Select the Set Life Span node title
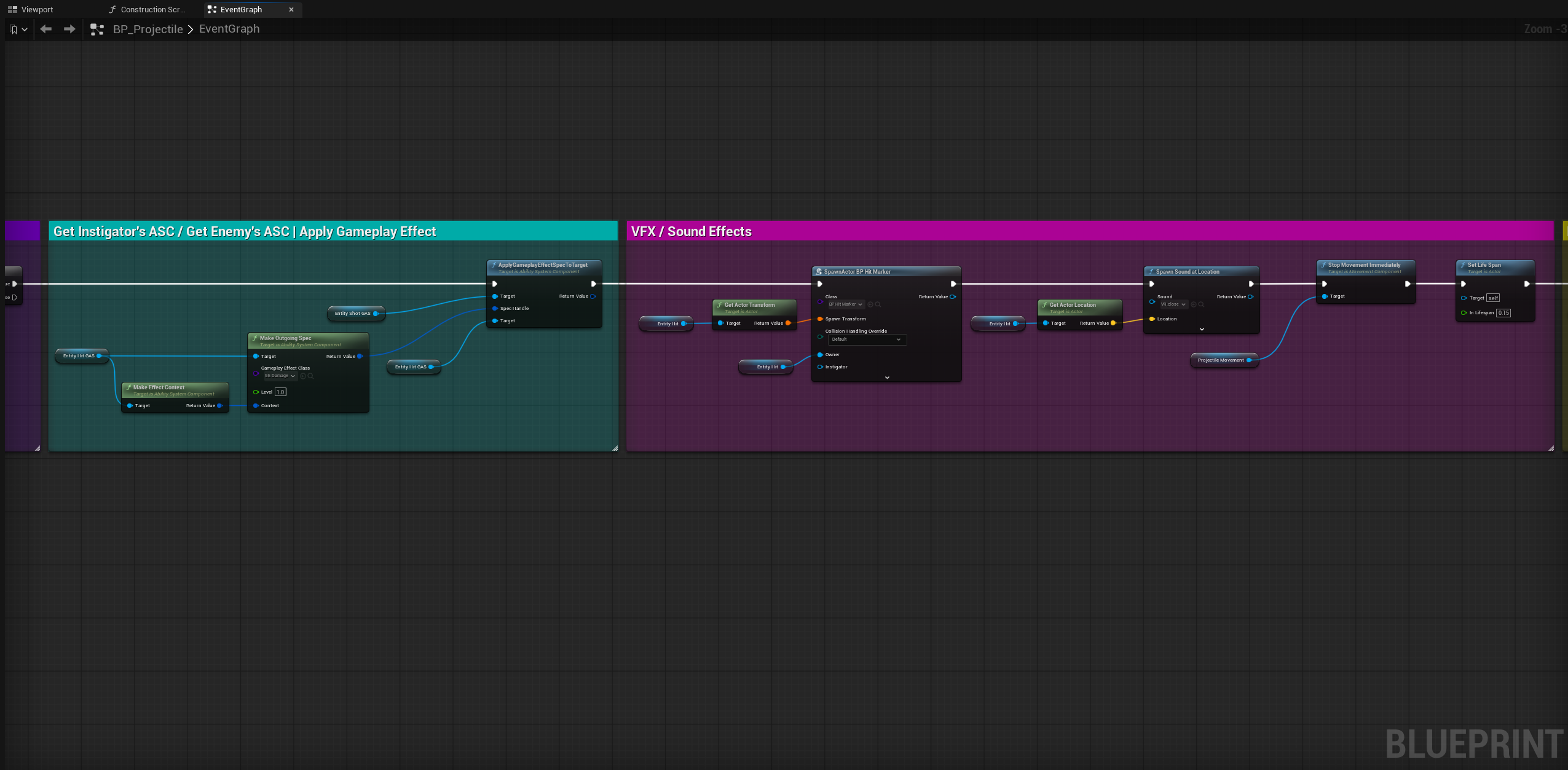Image resolution: width=1568 pixels, height=770 pixels. 1484,265
